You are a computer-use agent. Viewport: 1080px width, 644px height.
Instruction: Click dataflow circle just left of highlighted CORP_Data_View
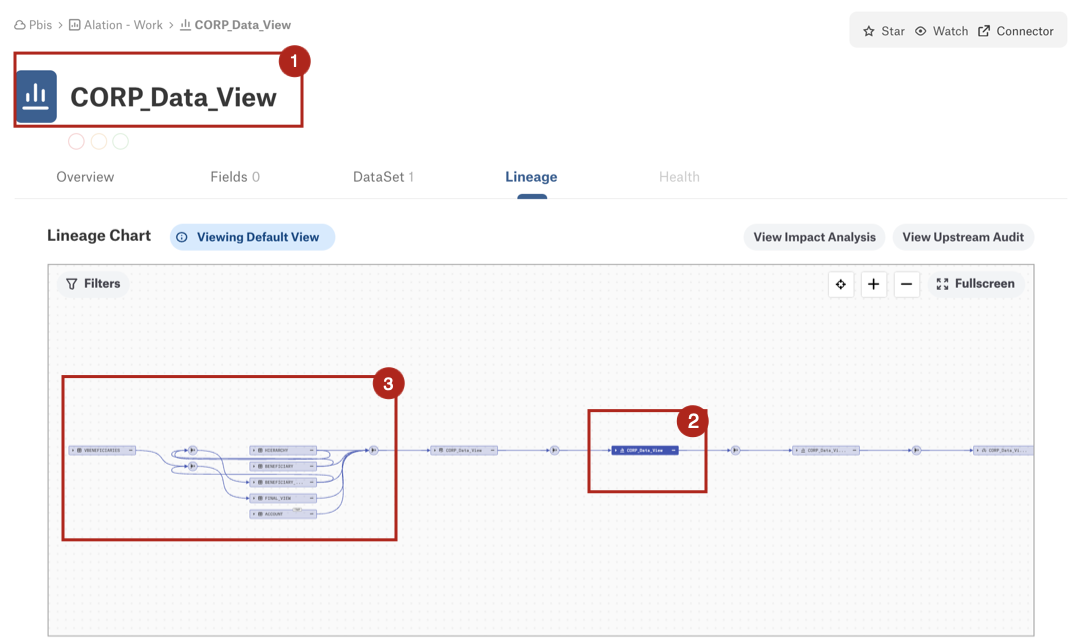554,450
